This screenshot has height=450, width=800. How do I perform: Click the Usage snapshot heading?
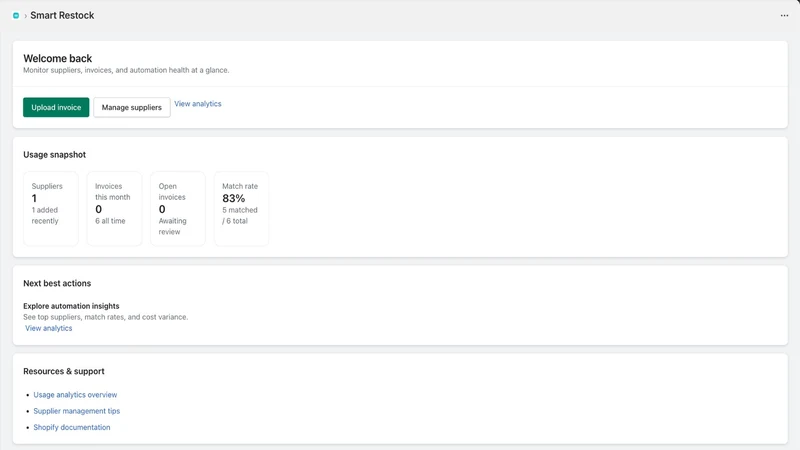tap(55, 155)
